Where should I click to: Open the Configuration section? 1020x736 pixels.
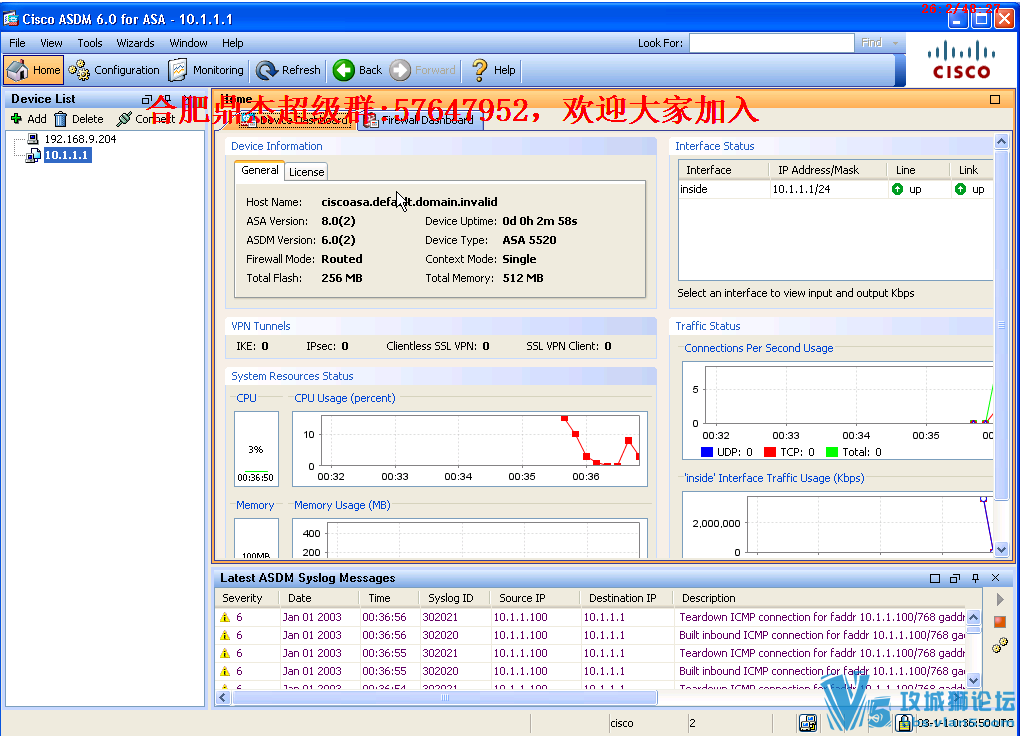[114, 70]
